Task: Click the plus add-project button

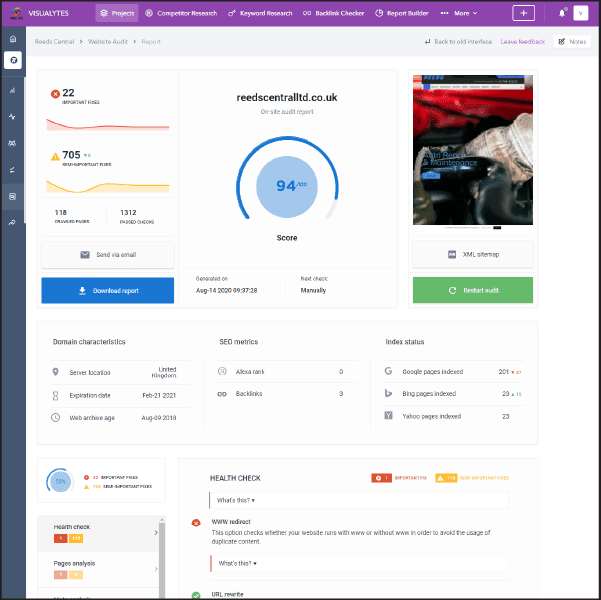Action: [523, 13]
